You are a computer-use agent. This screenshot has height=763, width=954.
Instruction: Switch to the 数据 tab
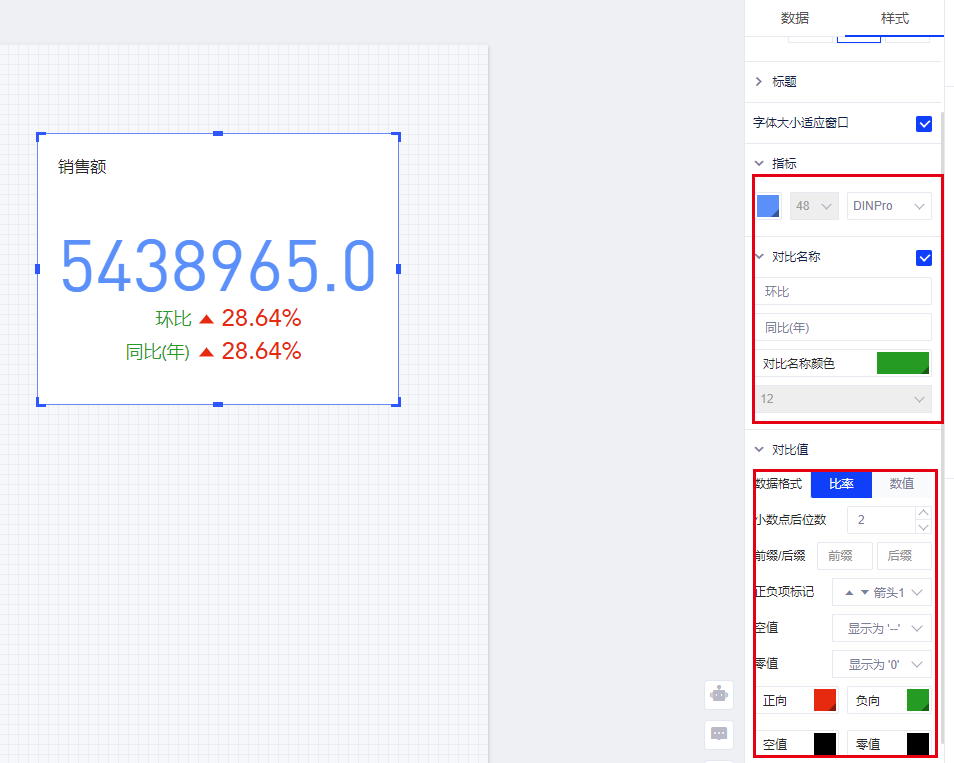[x=795, y=18]
